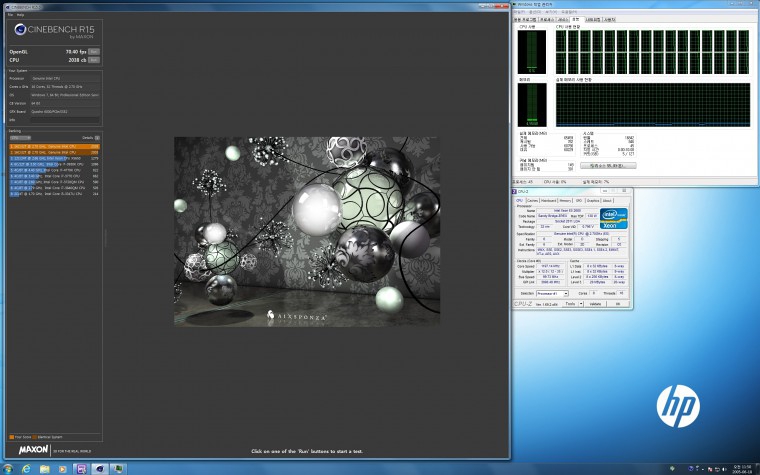Open Windows Media Player from the taskbar
Viewport: 760px width, 475px height.
click(x=63, y=469)
